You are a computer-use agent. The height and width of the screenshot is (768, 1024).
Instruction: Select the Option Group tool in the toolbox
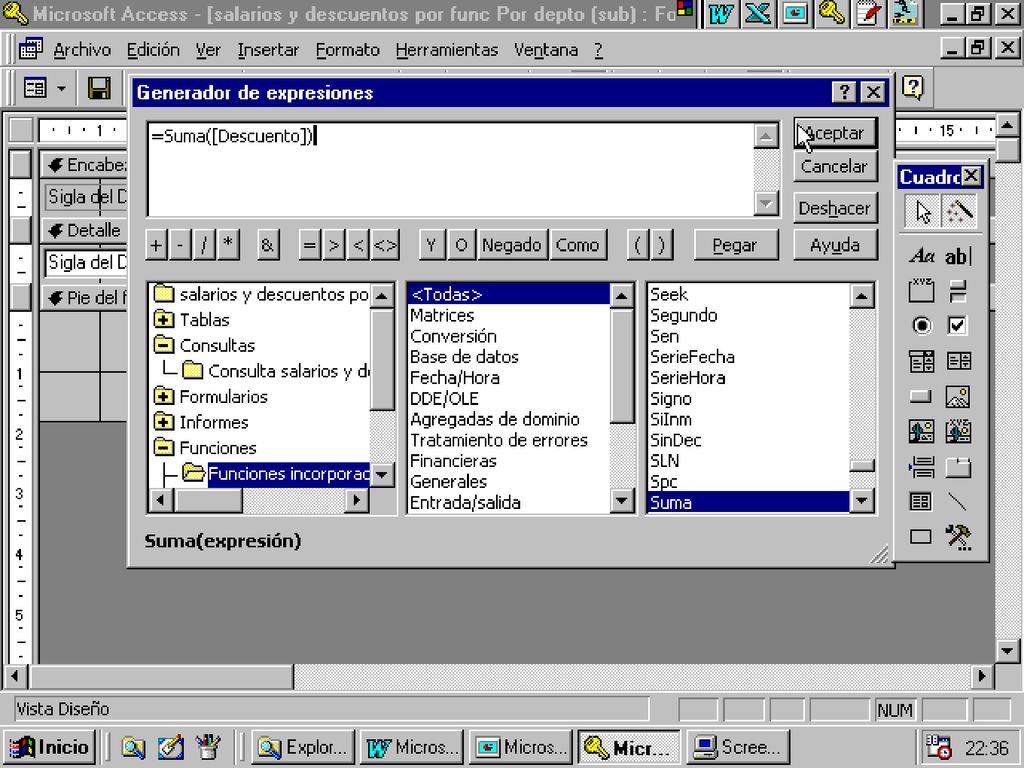921,291
